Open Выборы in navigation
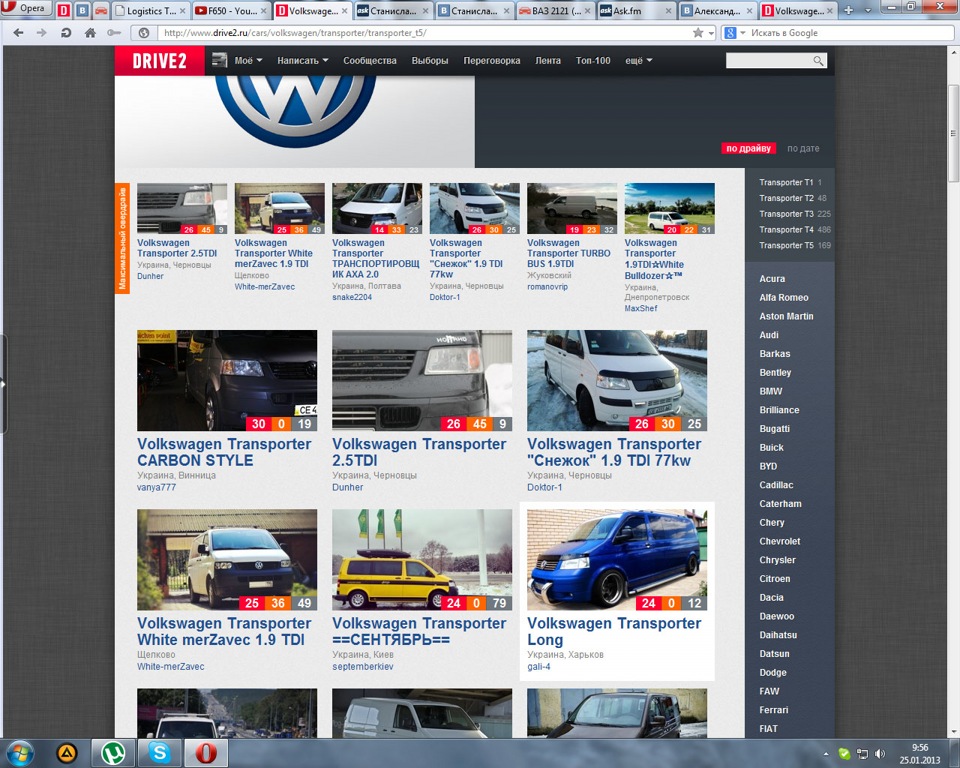This screenshot has width=960, height=768. (x=430, y=61)
